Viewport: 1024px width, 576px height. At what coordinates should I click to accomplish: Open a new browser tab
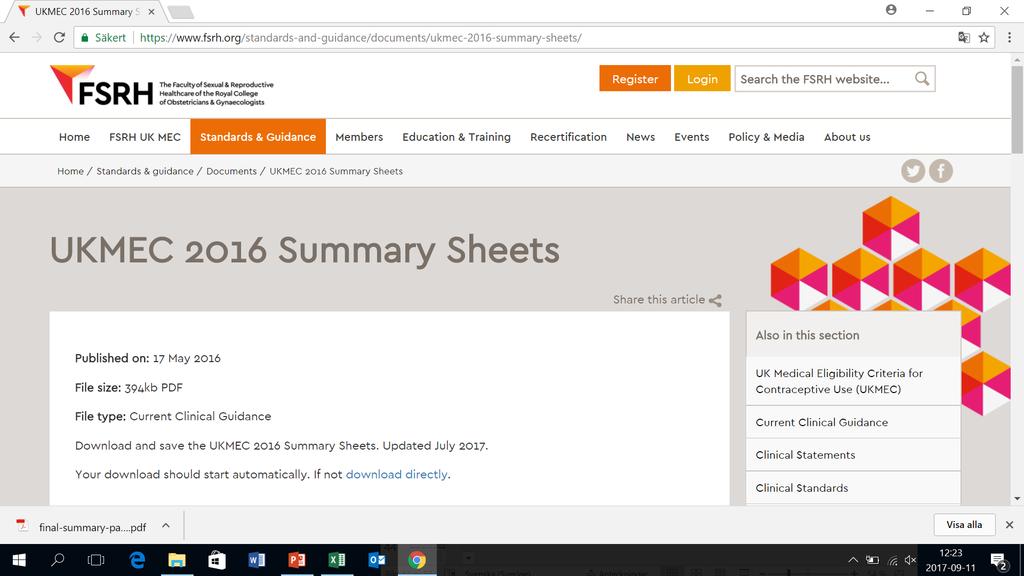tap(180, 12)
